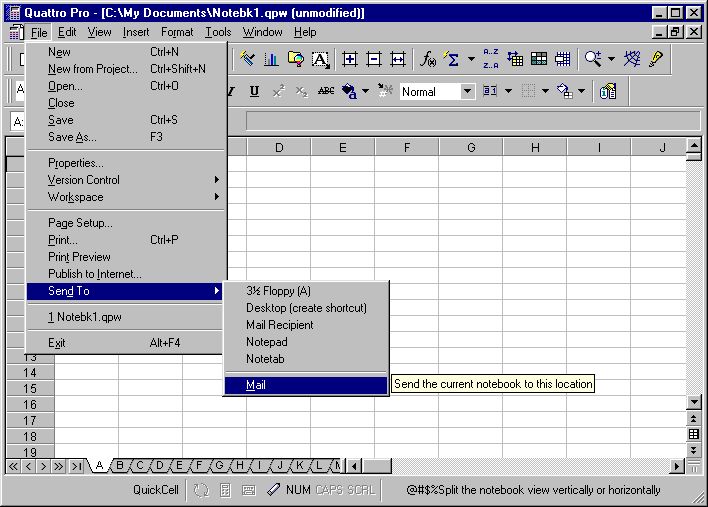Choose Notetab in Send To submenu

(306, 359)
